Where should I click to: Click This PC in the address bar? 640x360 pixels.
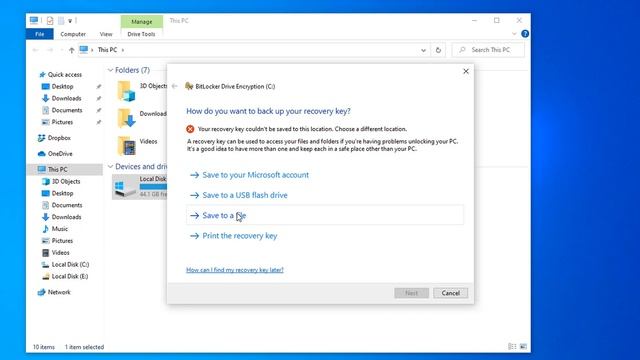point(107,50)
